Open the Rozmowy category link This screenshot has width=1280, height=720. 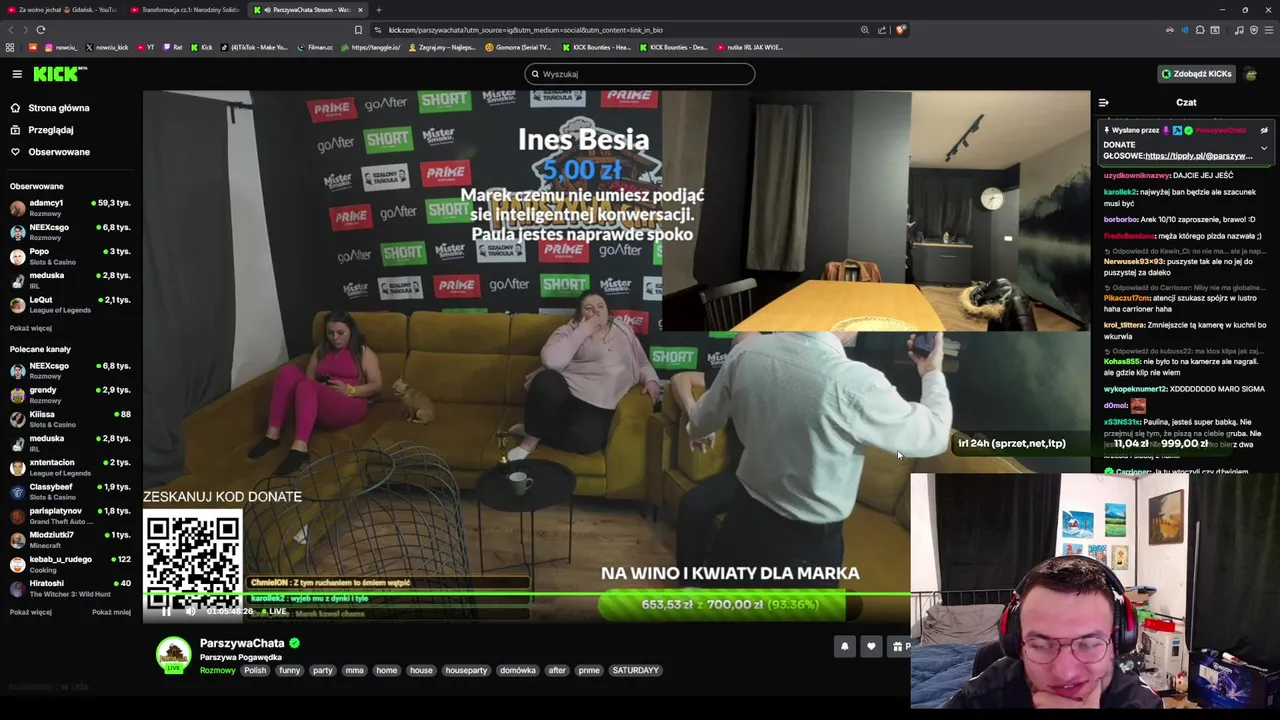point(217,670)
